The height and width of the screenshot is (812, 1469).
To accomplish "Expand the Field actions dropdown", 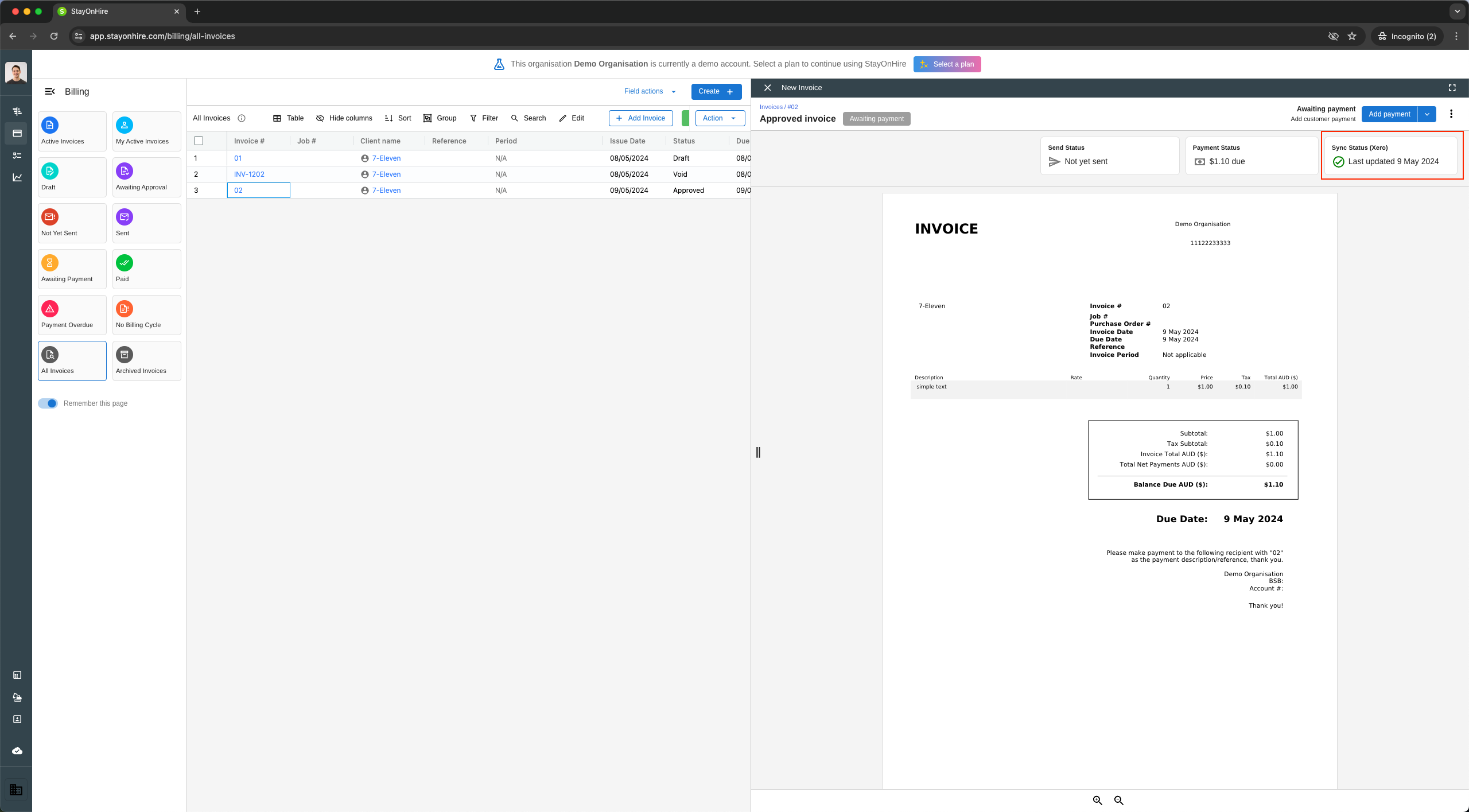I will tap(650, 91).
